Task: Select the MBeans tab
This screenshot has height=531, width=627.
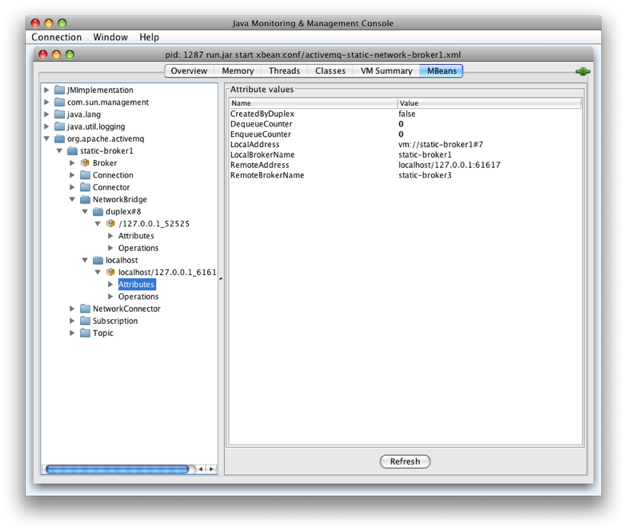Action: tap(441, 71)
